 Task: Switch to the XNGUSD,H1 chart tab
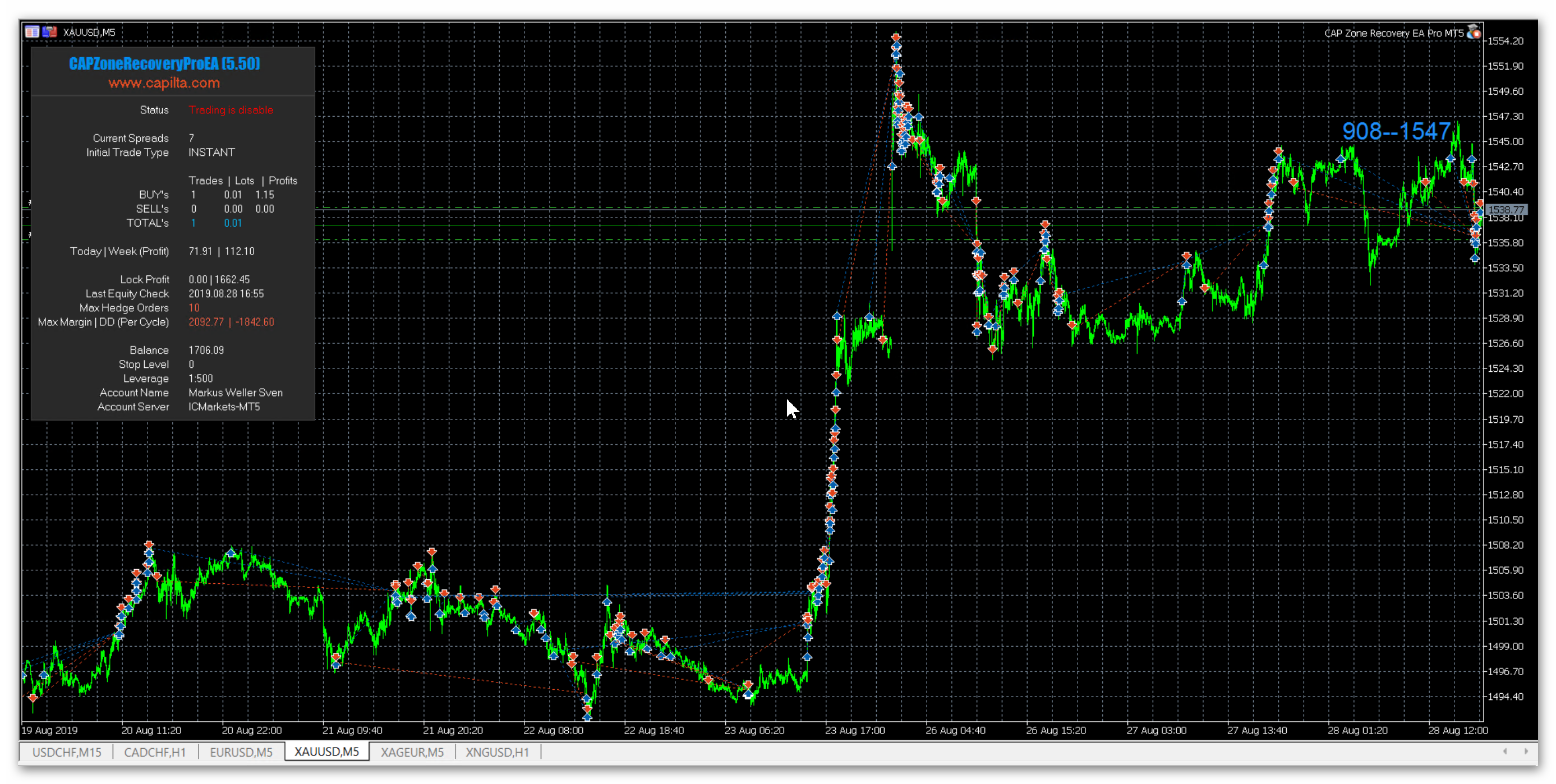coord(497,752)
